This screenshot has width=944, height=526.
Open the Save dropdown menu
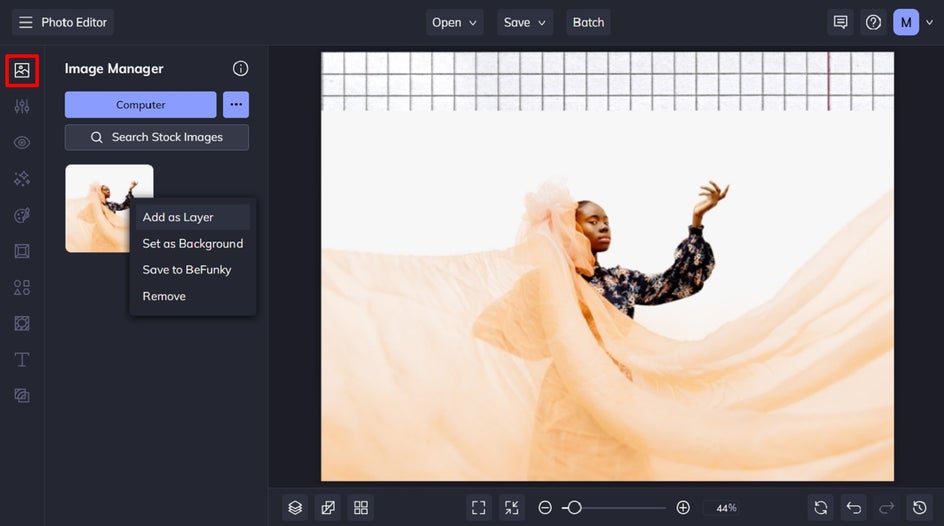[525, 22]
